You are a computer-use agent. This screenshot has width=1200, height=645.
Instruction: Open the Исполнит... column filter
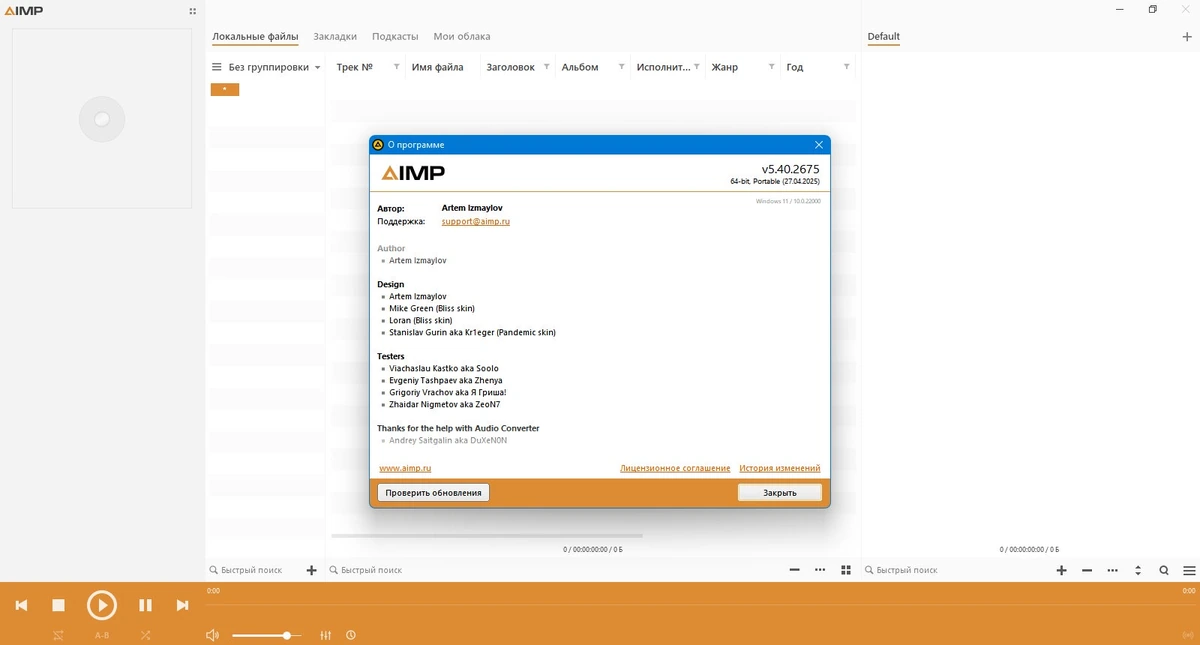(696, 67)
